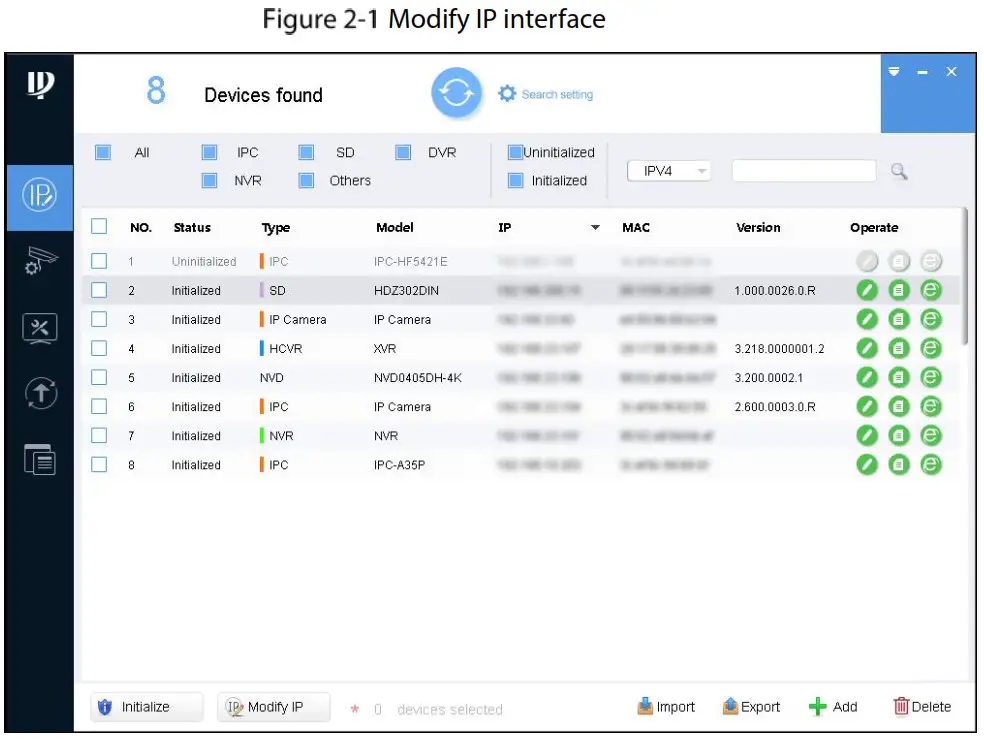Click edit pencil icon for NVD0405DH-4K row
Screen dimensions: 984x741
867,377
